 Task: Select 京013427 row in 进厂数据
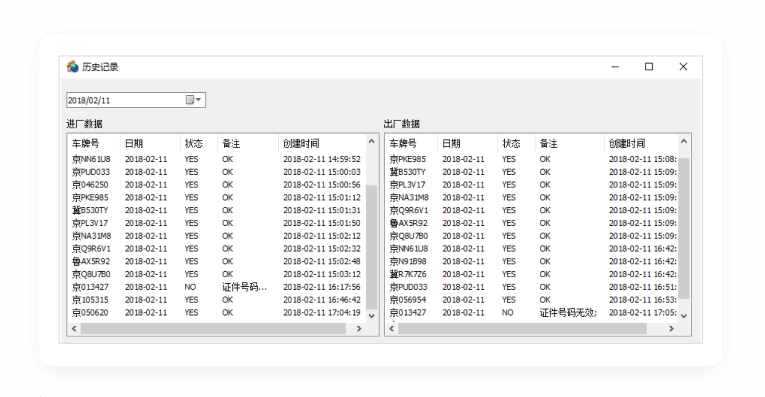[217, 287]
